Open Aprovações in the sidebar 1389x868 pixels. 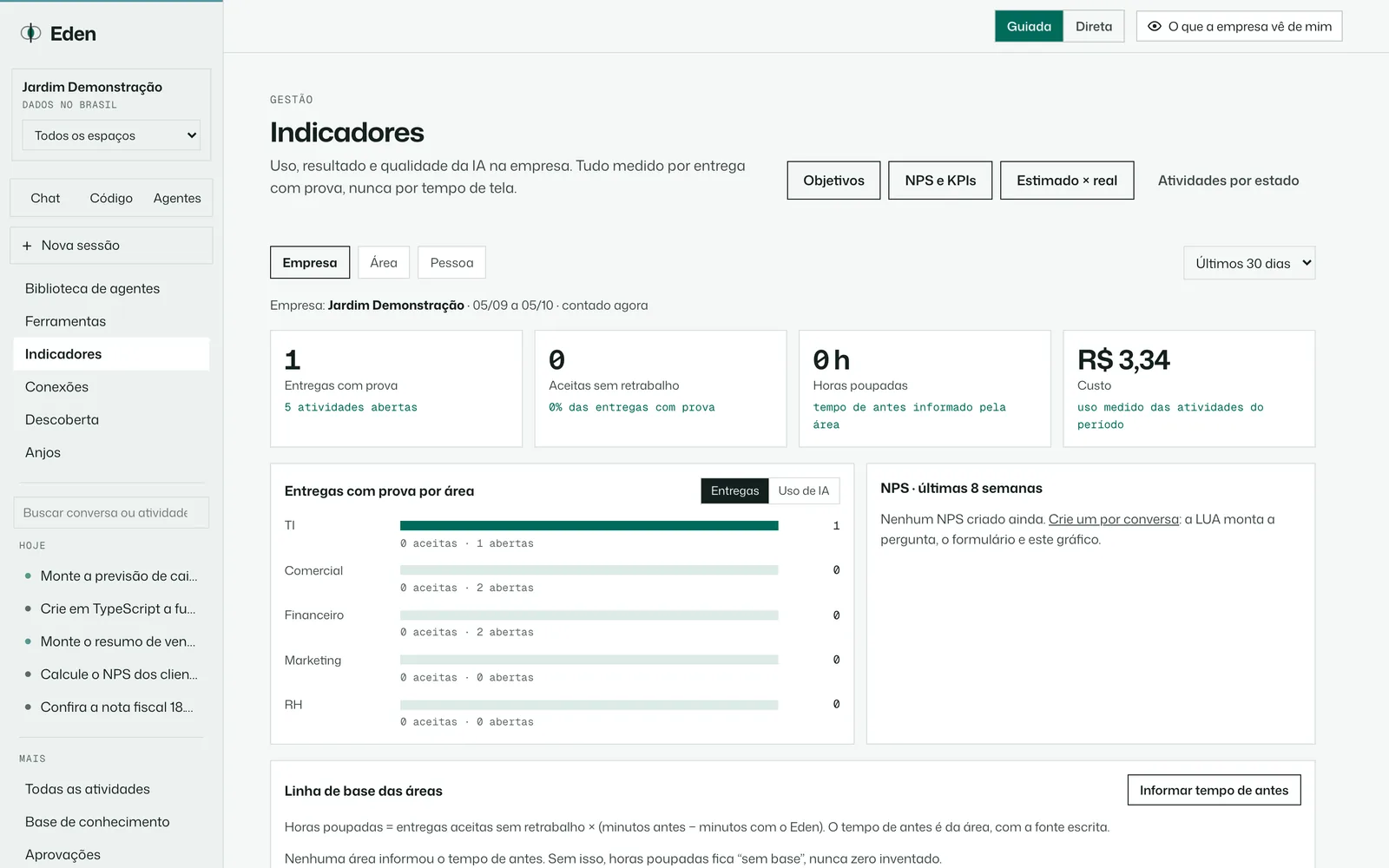[111, 855]
